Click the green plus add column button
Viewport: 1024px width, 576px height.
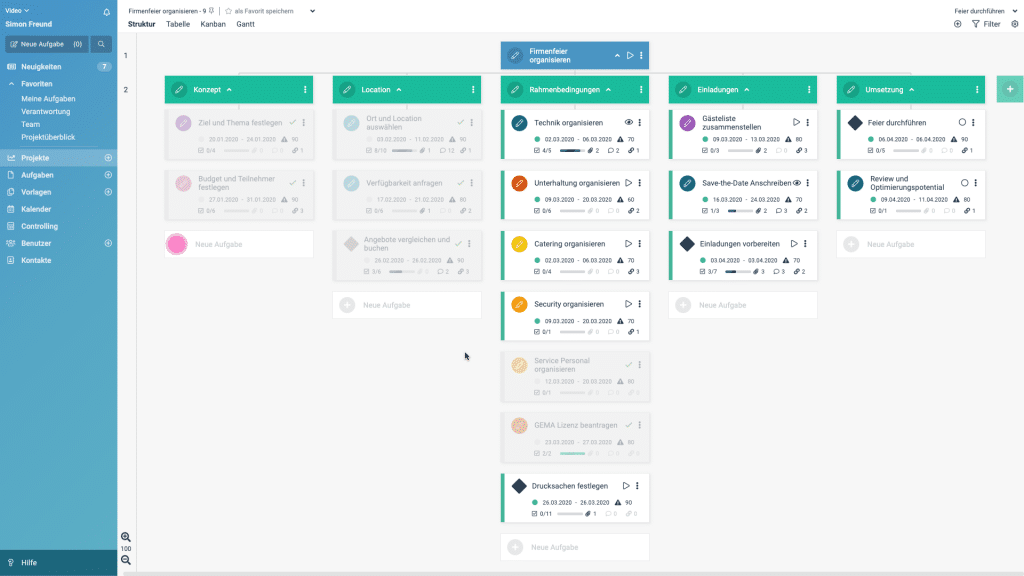click(1010, 89)
